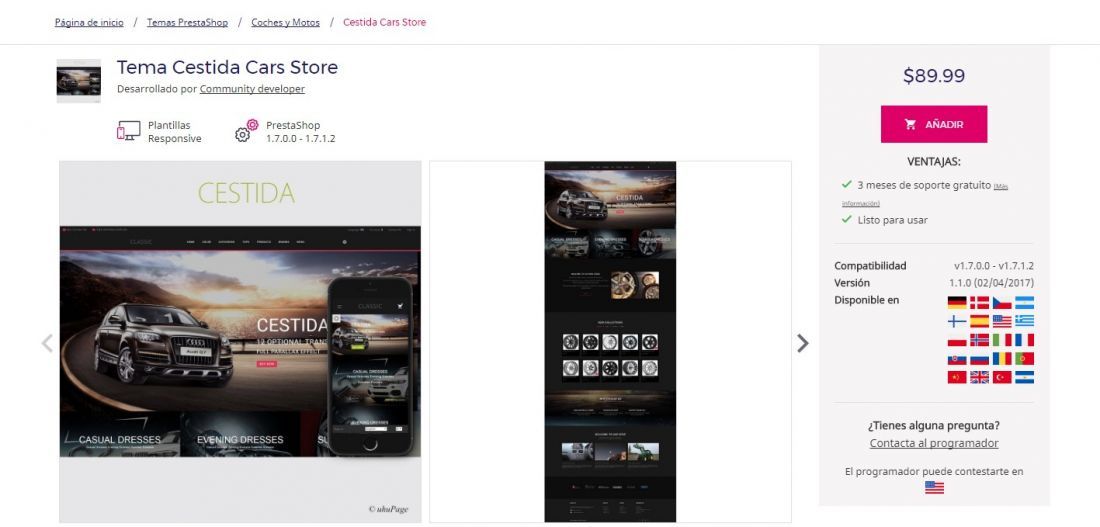Image resolution: width=1100 pixels, height=527 pixels.
Task: Go to Página de inicio breadcrumb
Action: click(89, 22)
